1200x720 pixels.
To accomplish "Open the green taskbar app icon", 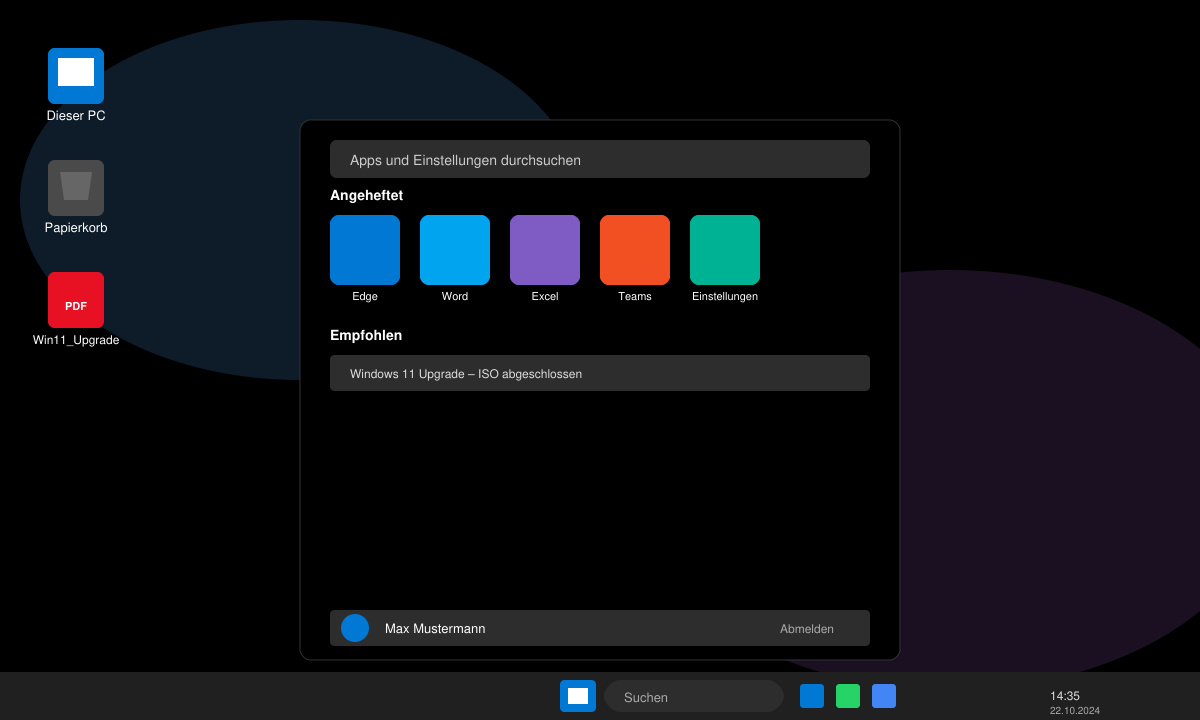I will 848,696.
